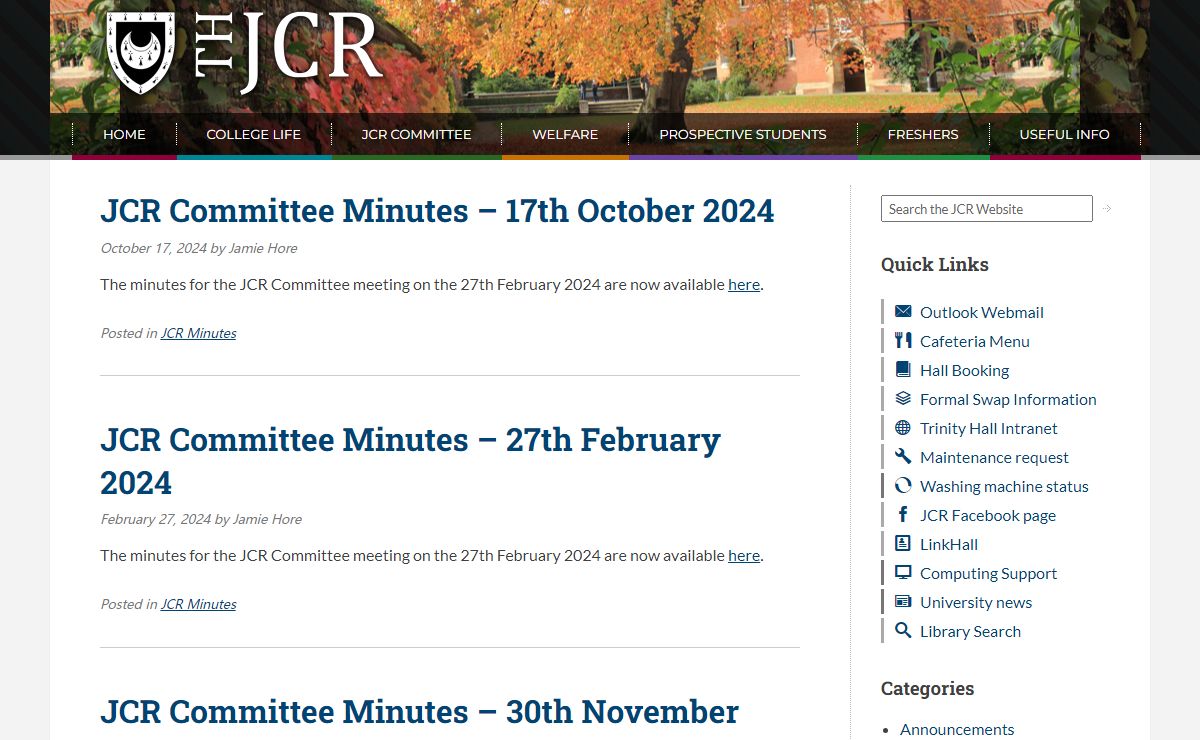Open the 27th February 2024 minutes post

pos(410,461)
